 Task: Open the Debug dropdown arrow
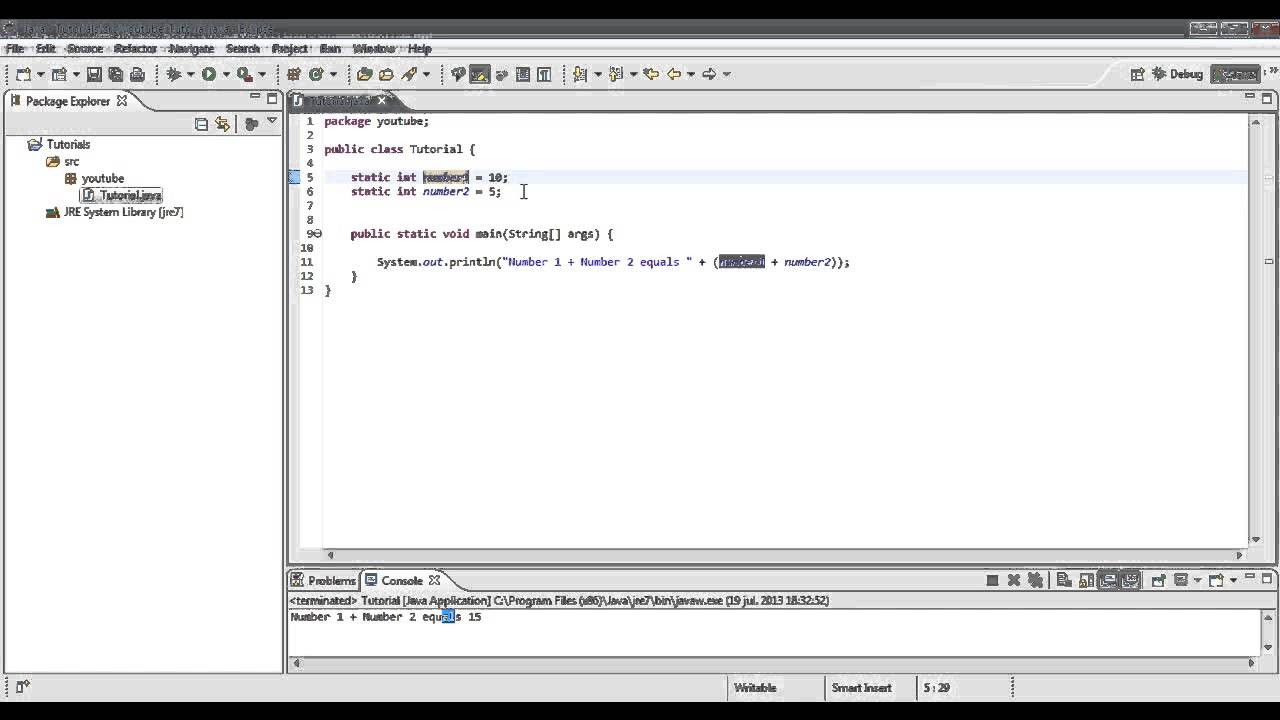(x=191, y=74)
